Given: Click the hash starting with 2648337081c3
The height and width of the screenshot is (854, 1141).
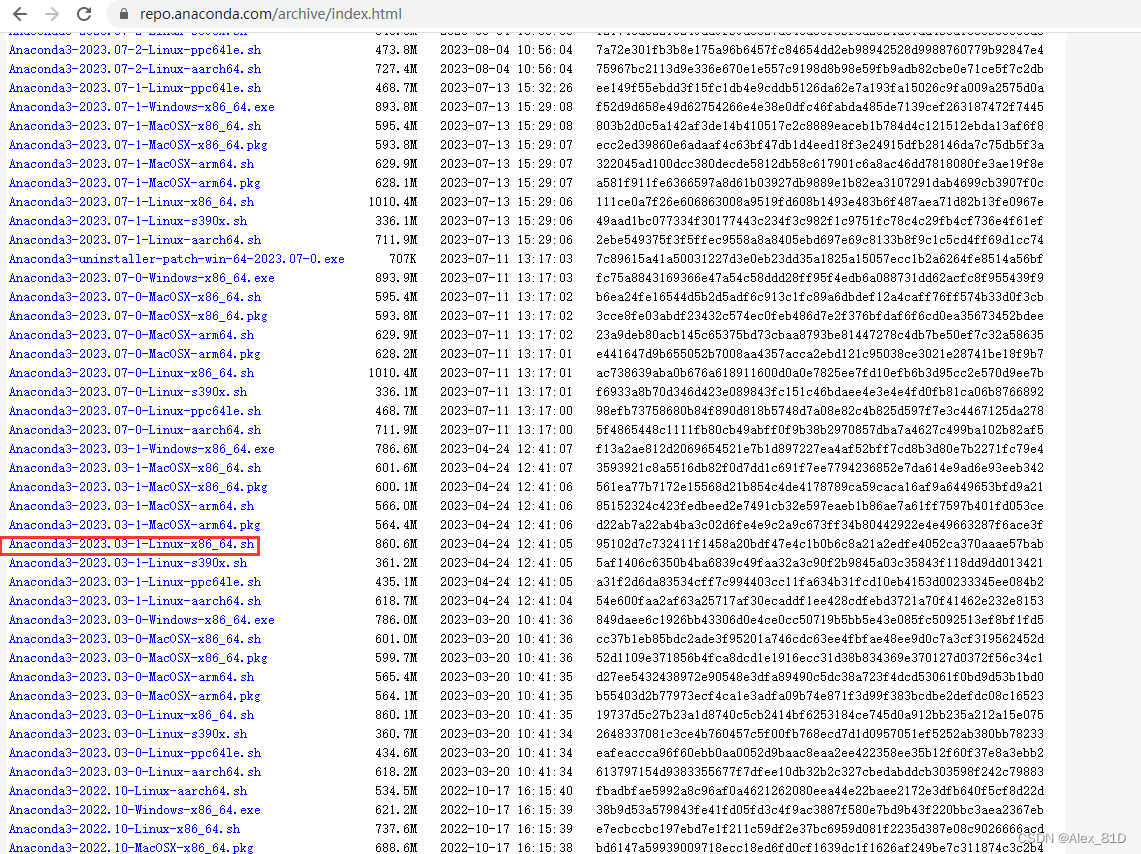Looking at the screenshot, I should point(819,734).
